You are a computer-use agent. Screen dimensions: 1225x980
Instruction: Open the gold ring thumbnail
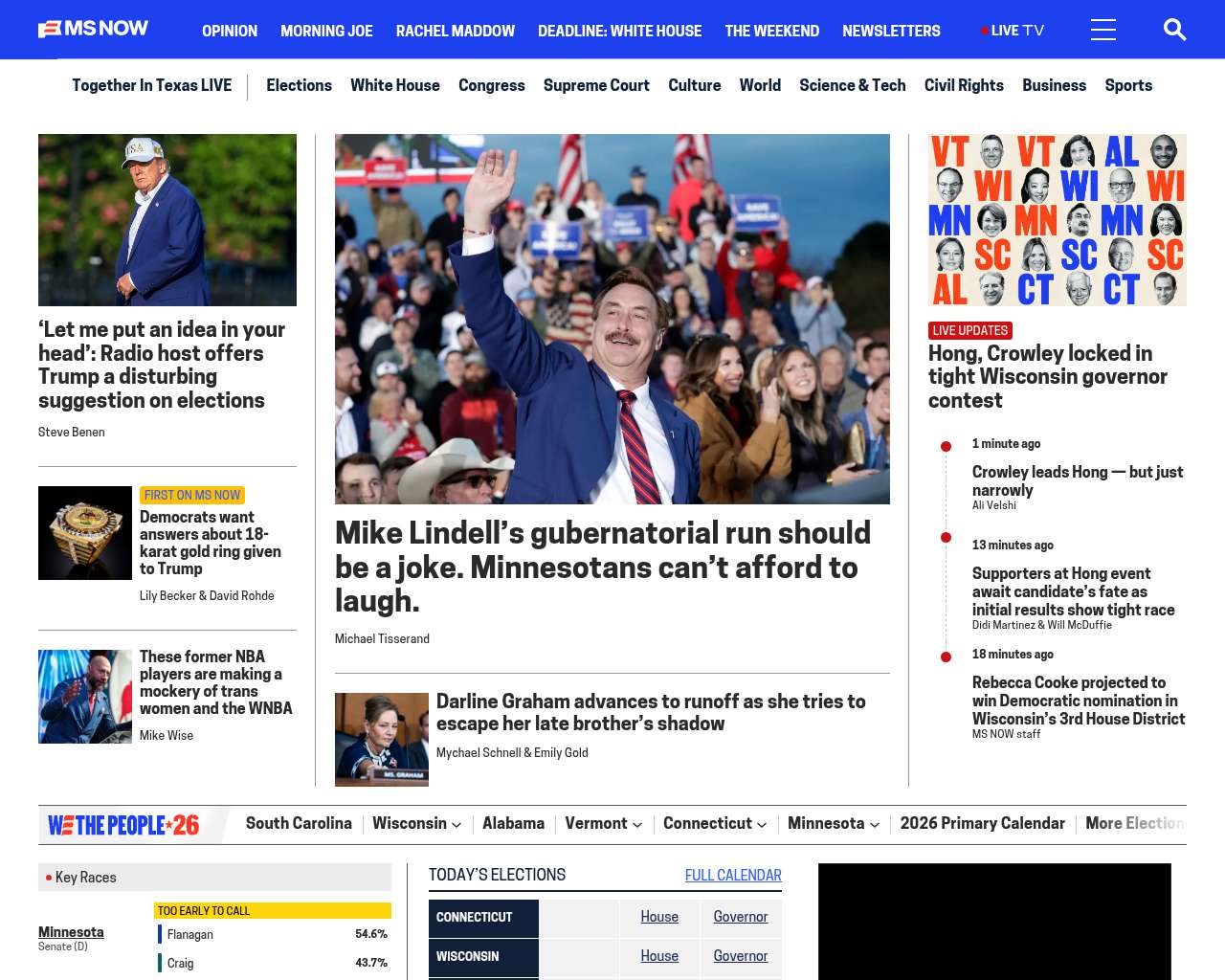(85, 533)
